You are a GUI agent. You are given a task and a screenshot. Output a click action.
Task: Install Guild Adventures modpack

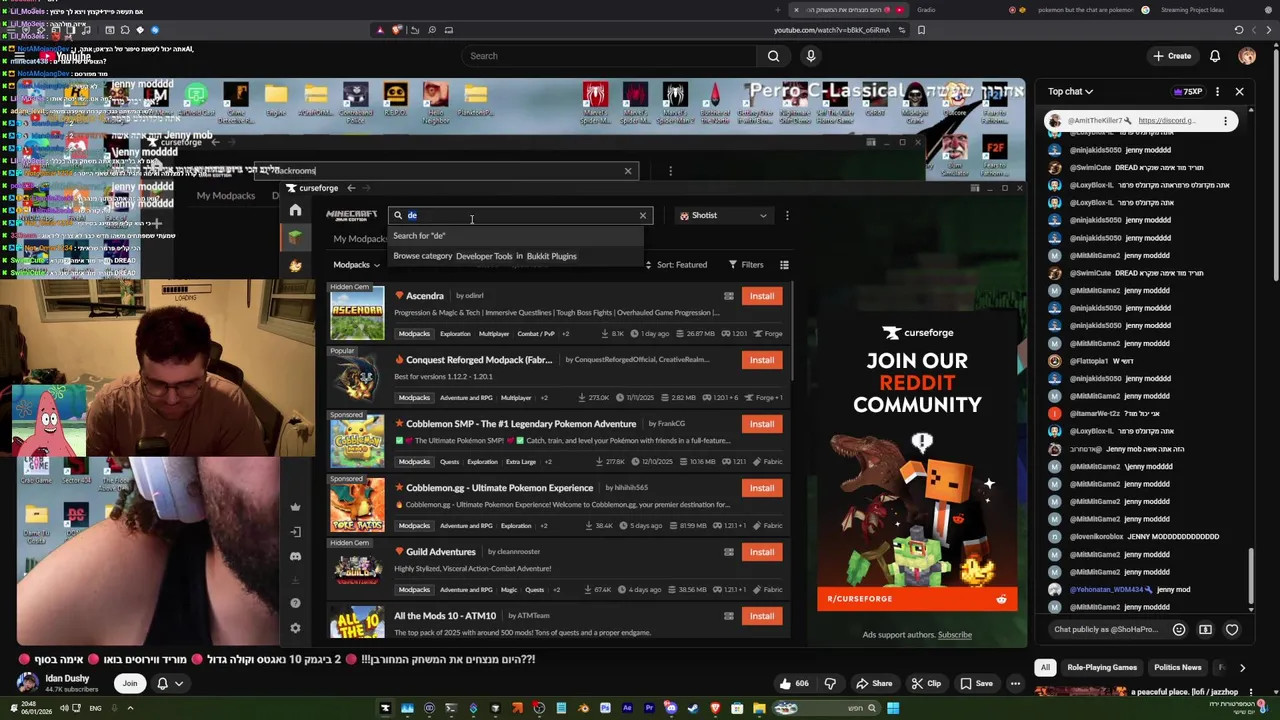click(x=762, y=552)
